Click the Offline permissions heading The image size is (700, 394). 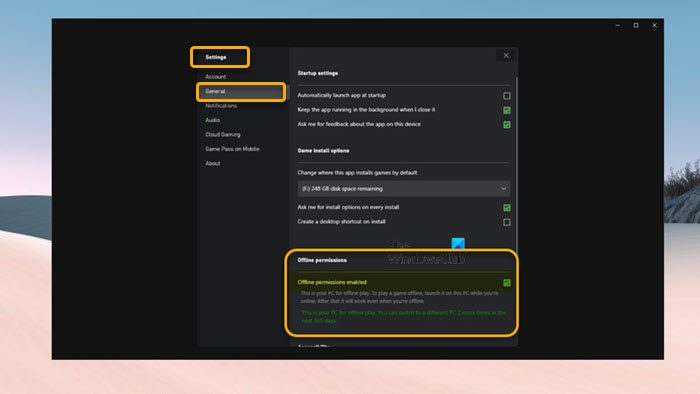pyautogui.click(x=322, y=260)
